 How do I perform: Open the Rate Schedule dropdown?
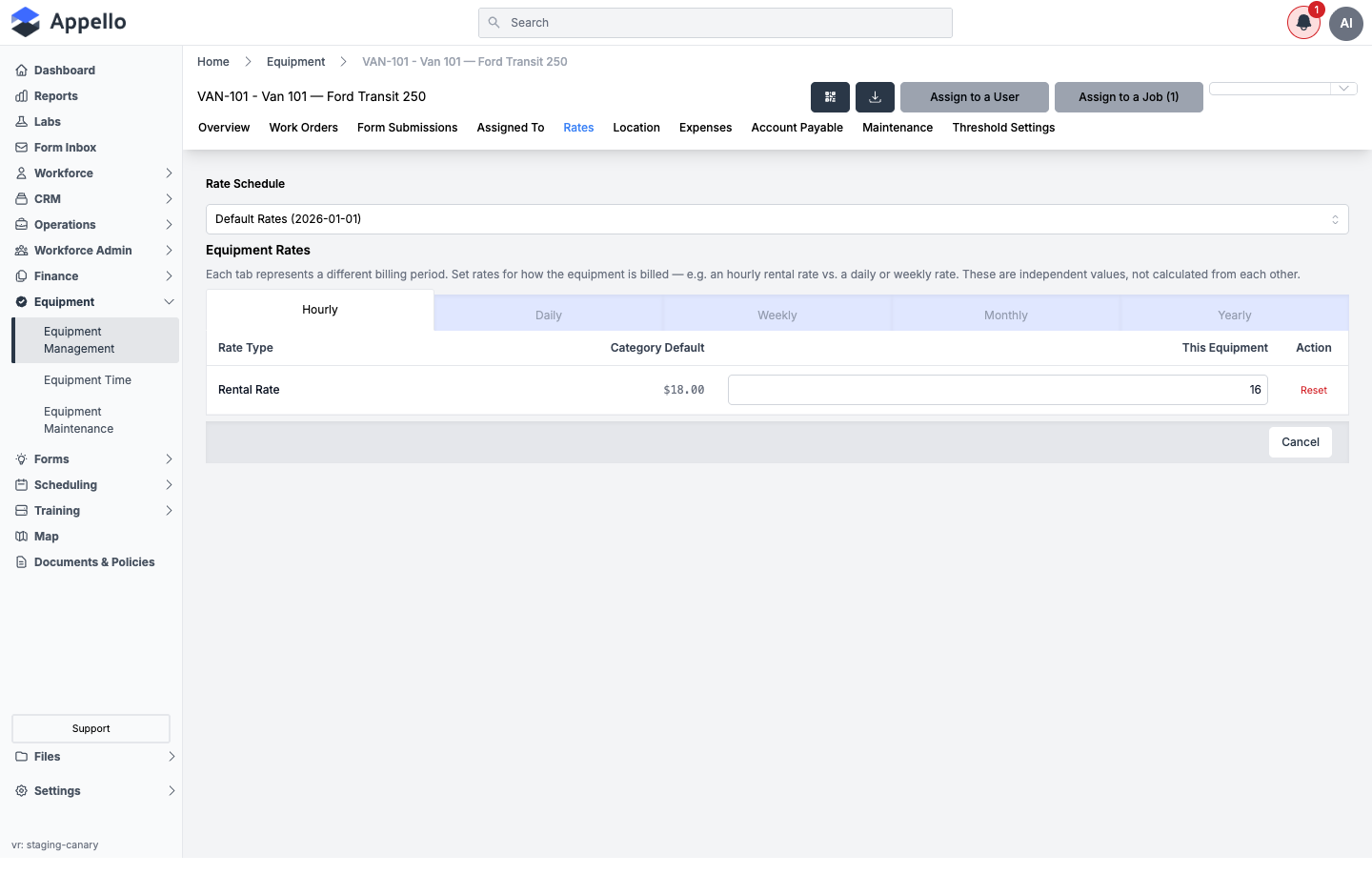click(777, 219)
